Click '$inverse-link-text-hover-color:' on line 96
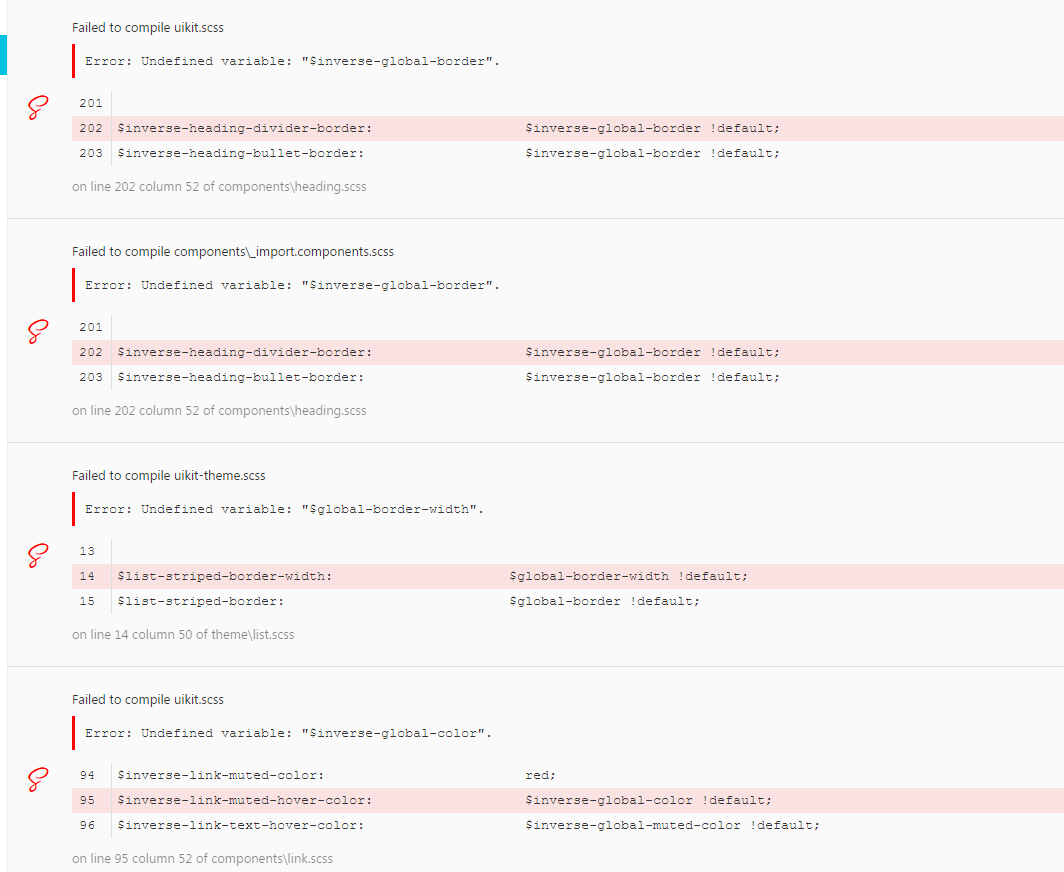The image size is (1064, 872). click(241, 825)
